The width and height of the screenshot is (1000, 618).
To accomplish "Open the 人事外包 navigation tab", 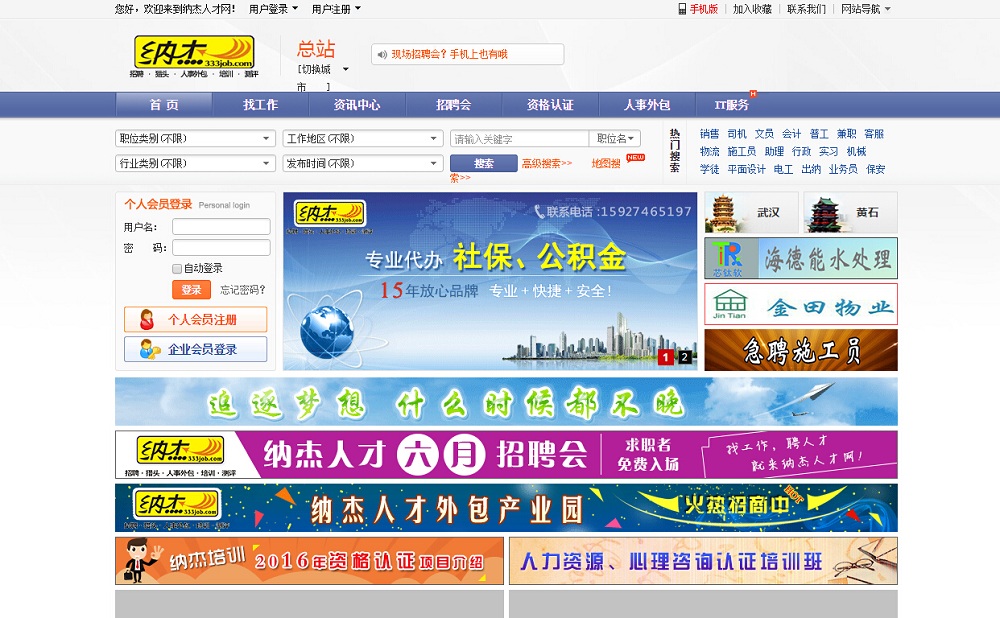I will [x=646, y=105].
